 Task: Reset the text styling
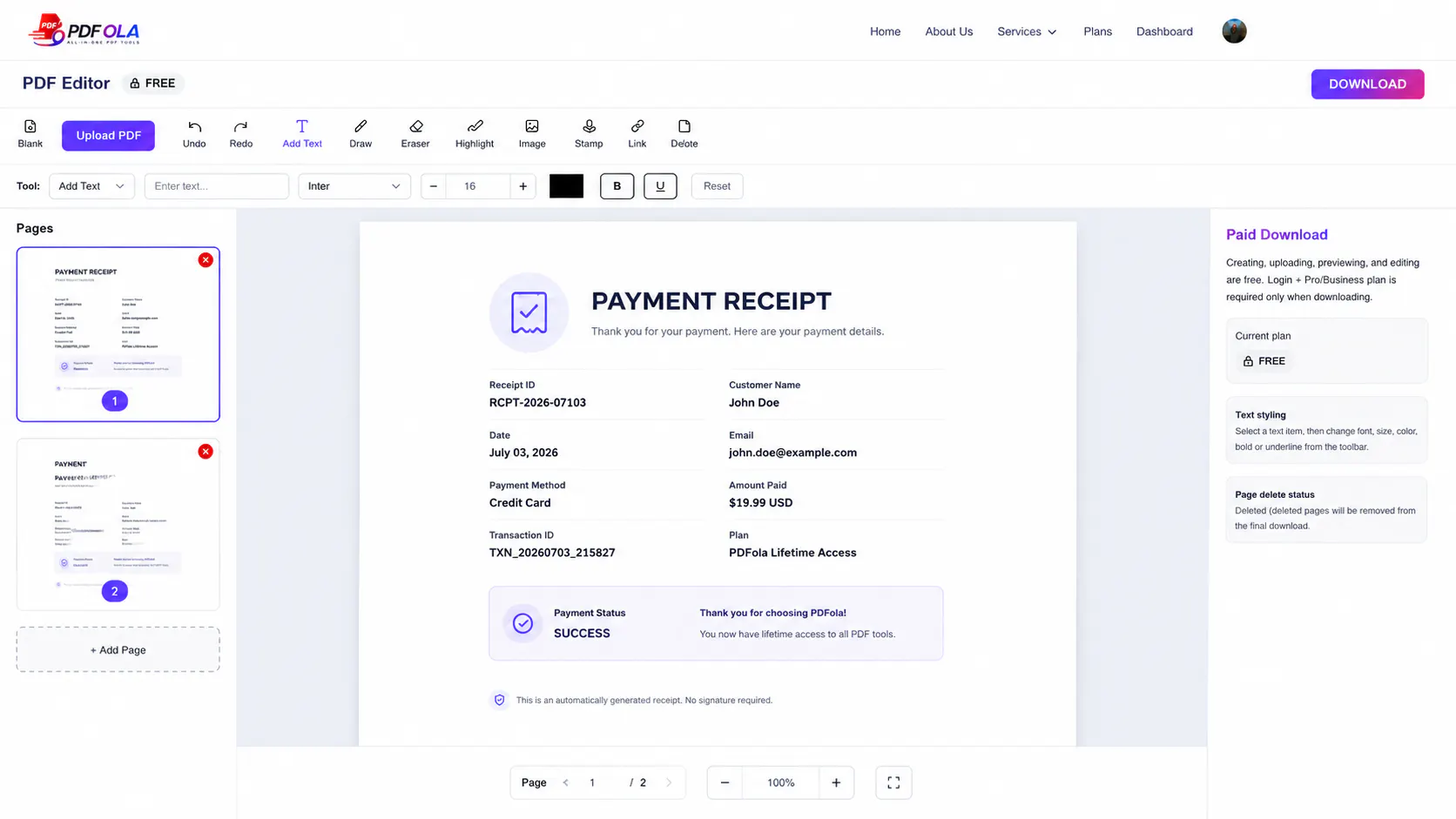coord(717,186)
